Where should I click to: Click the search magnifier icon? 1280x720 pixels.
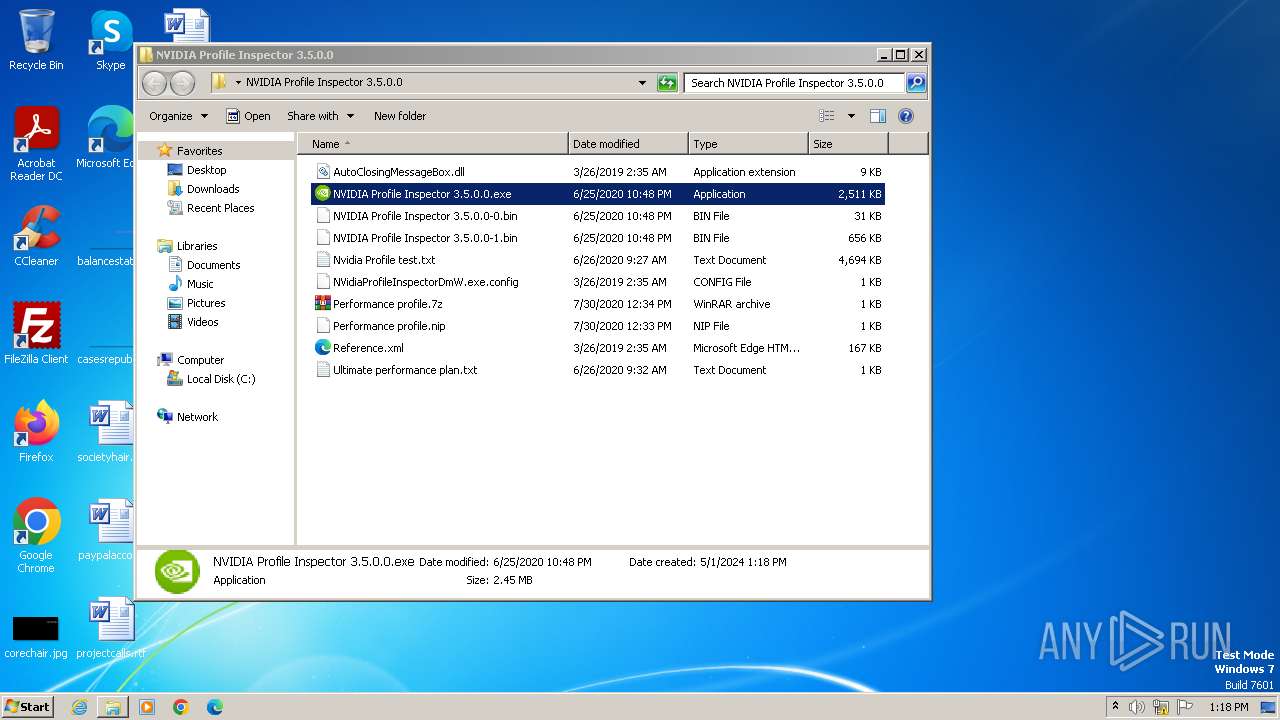pyautogui.click(x=915, y=83)
